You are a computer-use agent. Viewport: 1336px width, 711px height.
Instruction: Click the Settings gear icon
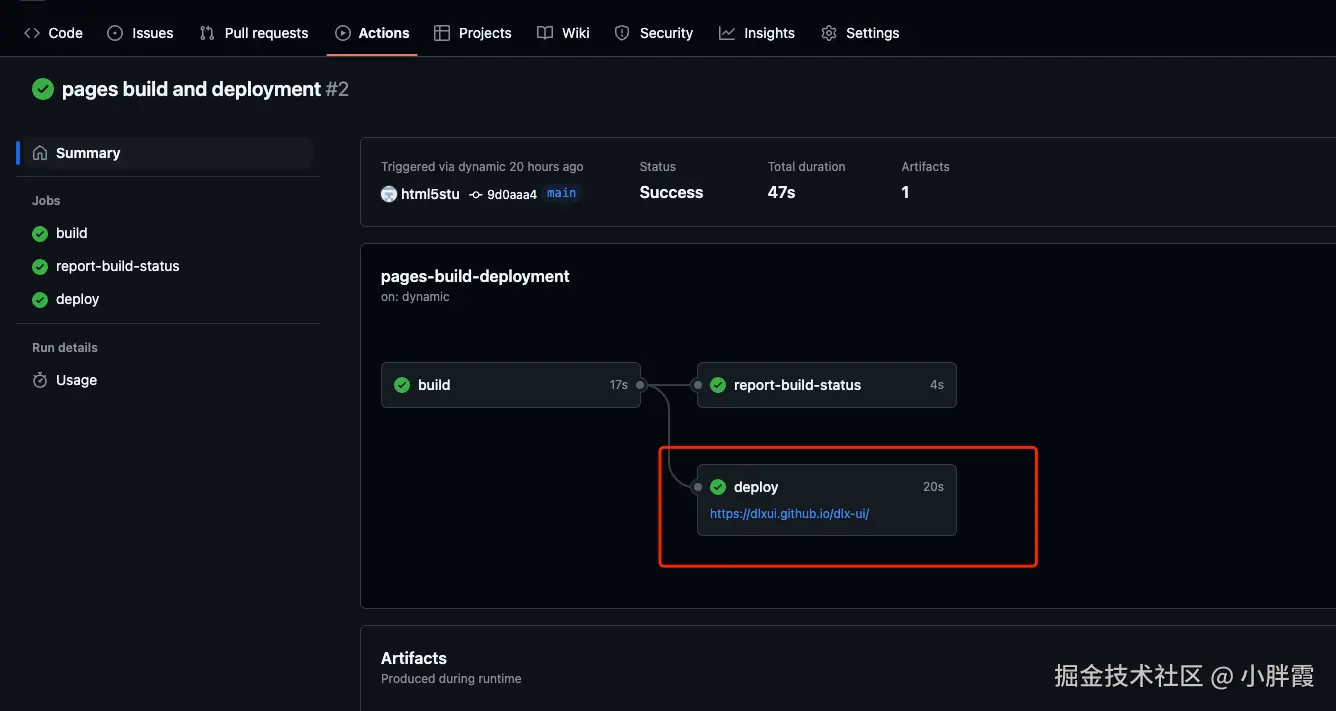[829, 33]
